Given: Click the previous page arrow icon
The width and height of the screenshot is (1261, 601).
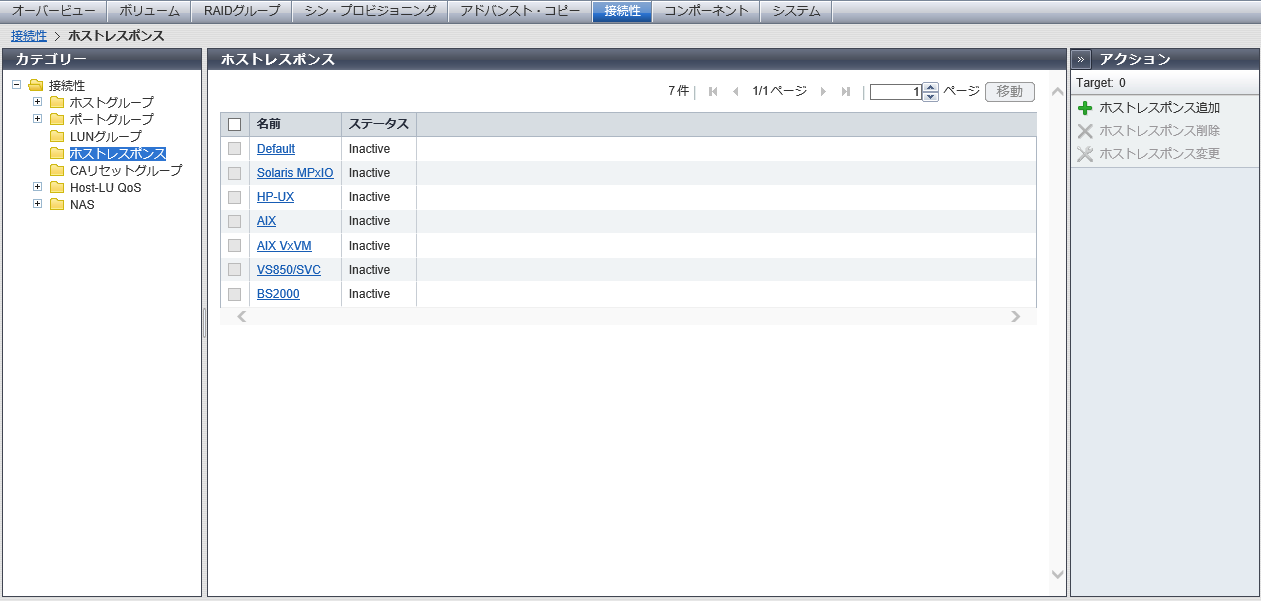Looking at the screenshot, I should (736, 92).
